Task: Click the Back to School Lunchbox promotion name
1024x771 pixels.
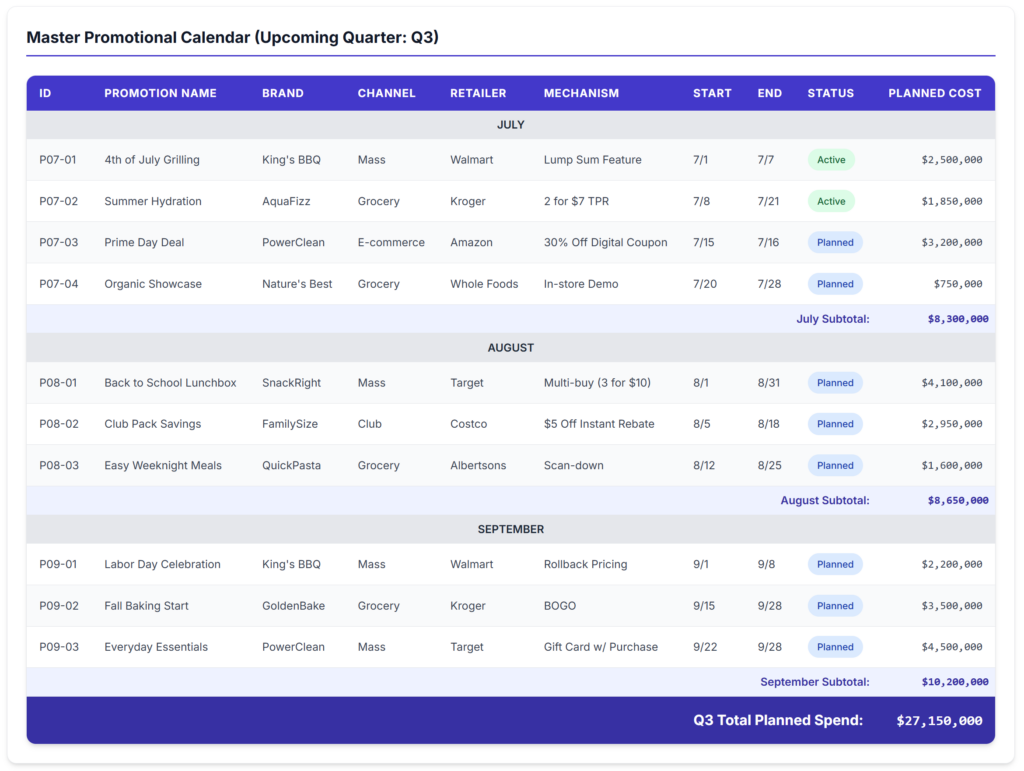Action: click(x=170, y=383)
